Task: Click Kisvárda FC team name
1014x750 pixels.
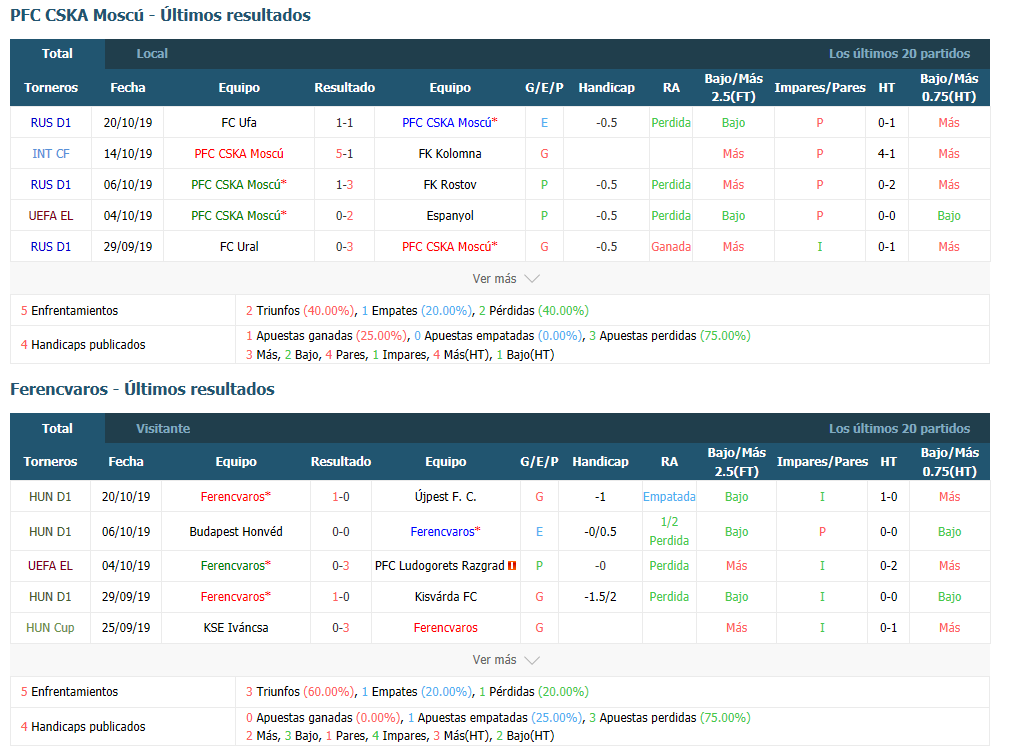Action: (x=445, y=596)
